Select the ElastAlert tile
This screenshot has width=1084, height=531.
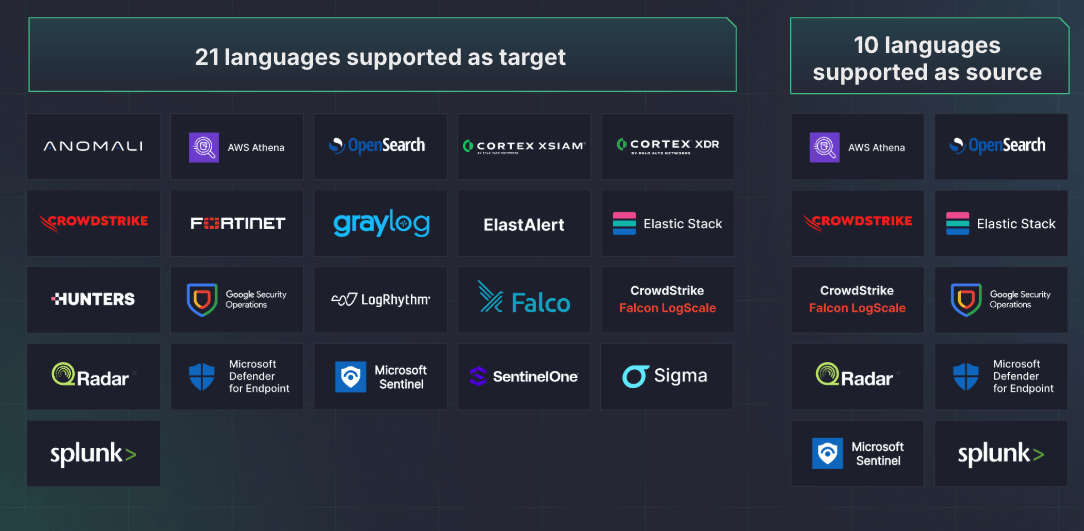(x=524, y=223)
